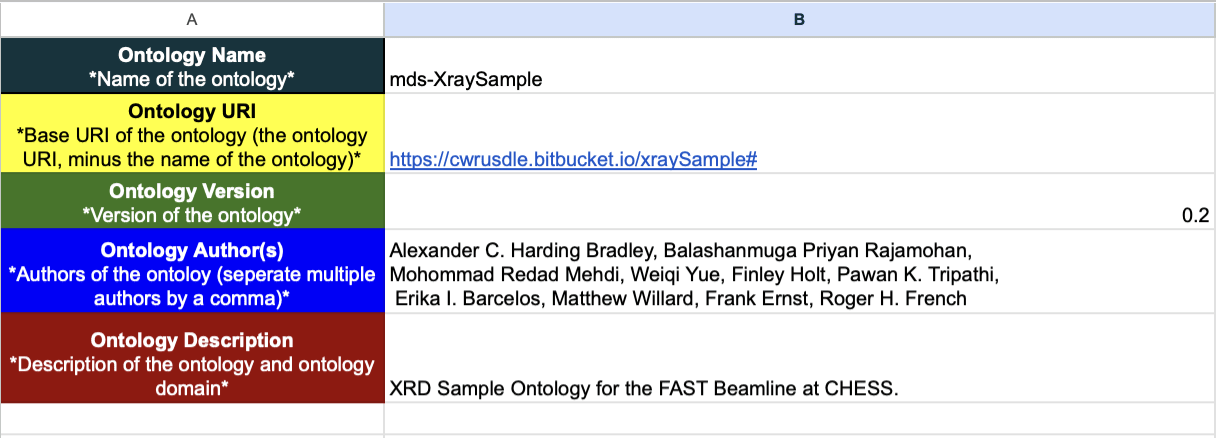Viewport: 1216px width, 438px height.
Task: Select column A header
Action: point(192,18)
